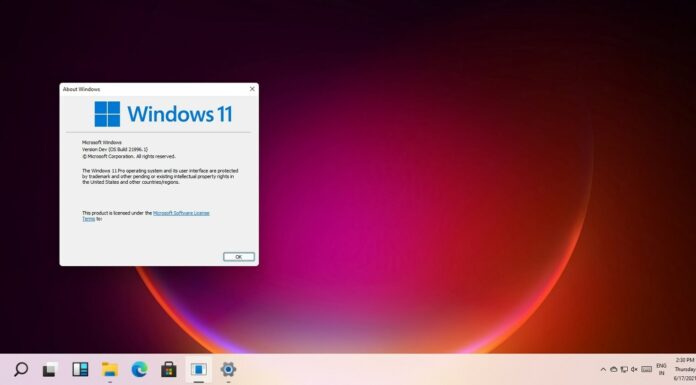
Task: Open Search from the taskbar magnifier
Action: point(21,369)
